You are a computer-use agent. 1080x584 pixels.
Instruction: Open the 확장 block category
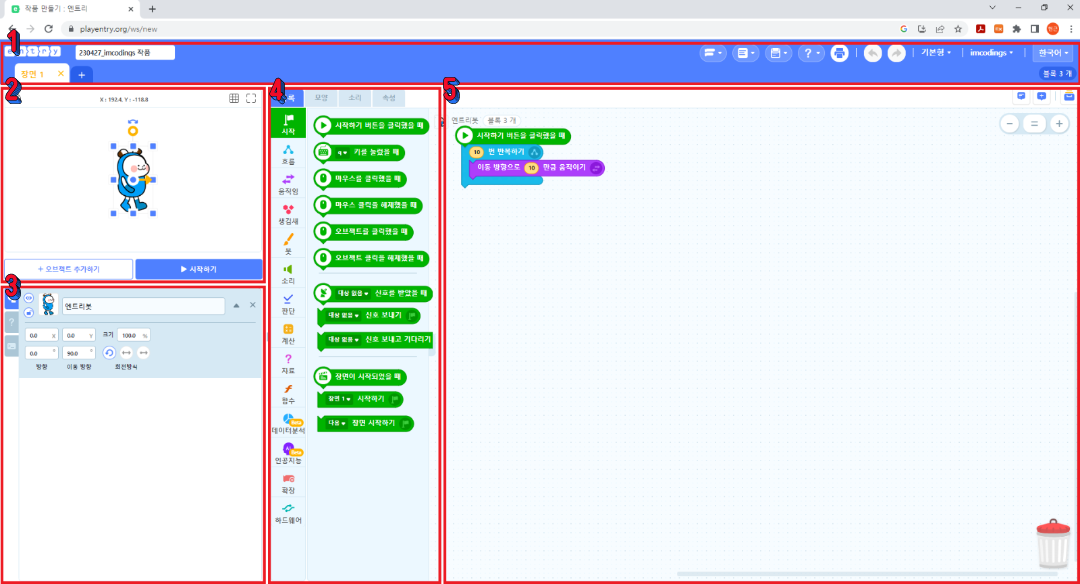tap(288, 483)
